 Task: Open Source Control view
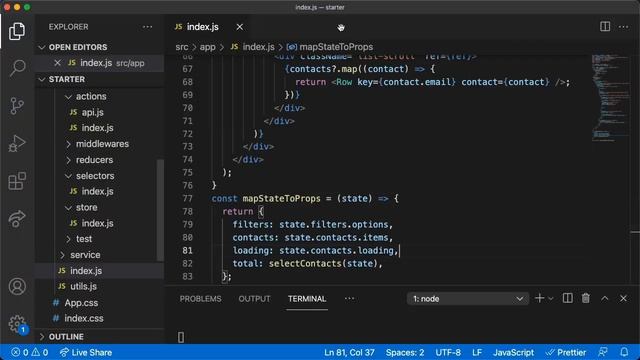(17, 106)
